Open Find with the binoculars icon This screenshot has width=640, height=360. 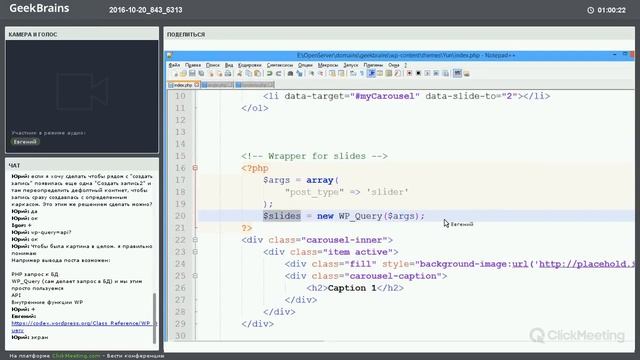(x=290, y=73)
